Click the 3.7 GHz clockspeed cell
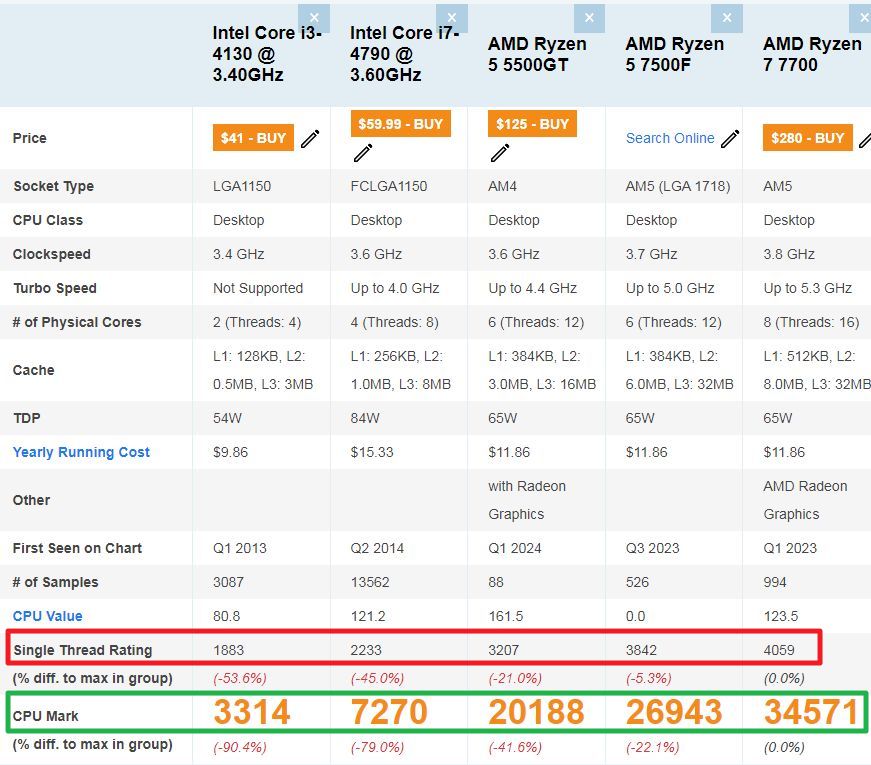This screenshot has height=765, width=871. (651, 254)
